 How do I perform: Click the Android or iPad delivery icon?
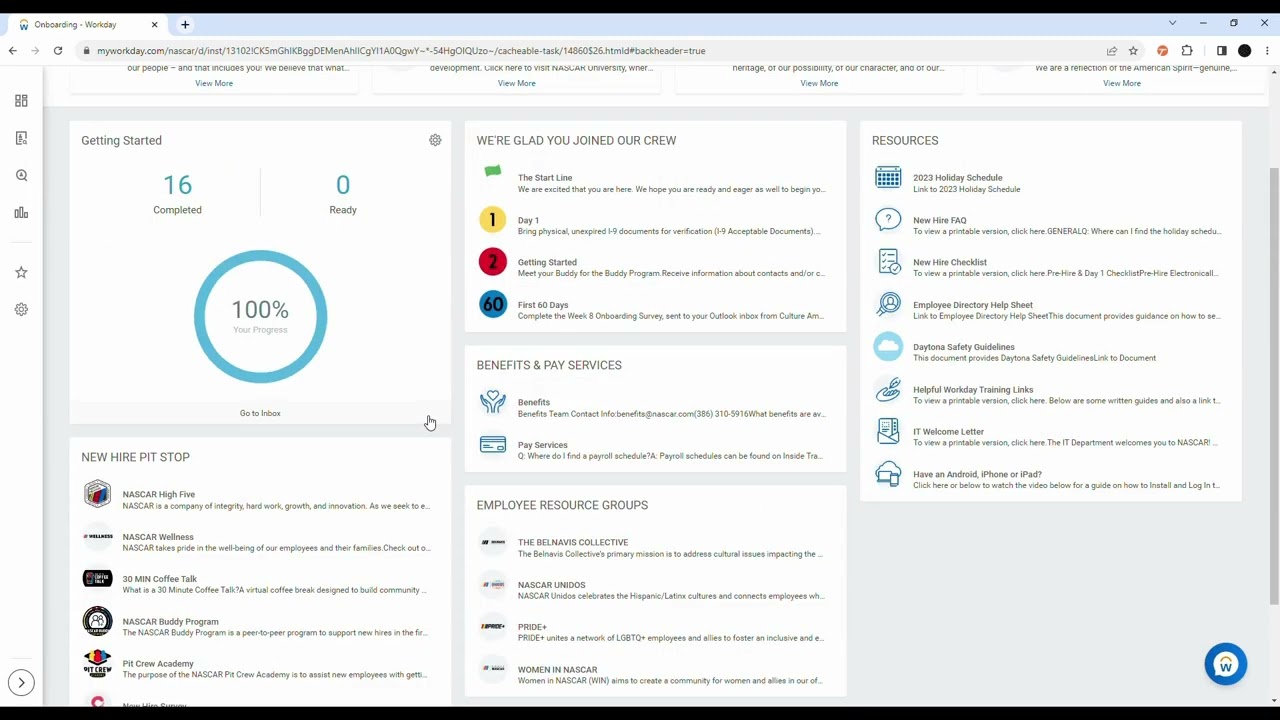(888, 474)
